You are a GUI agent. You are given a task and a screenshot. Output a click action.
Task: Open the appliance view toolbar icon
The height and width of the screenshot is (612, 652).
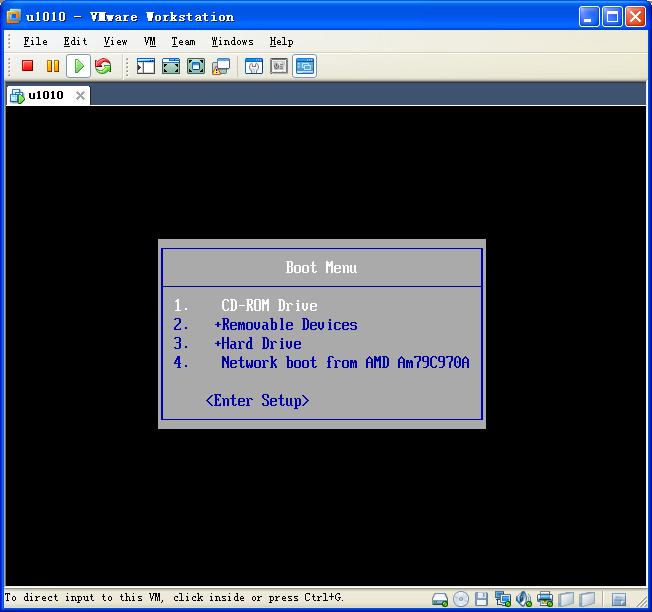[x=279, y=66]
